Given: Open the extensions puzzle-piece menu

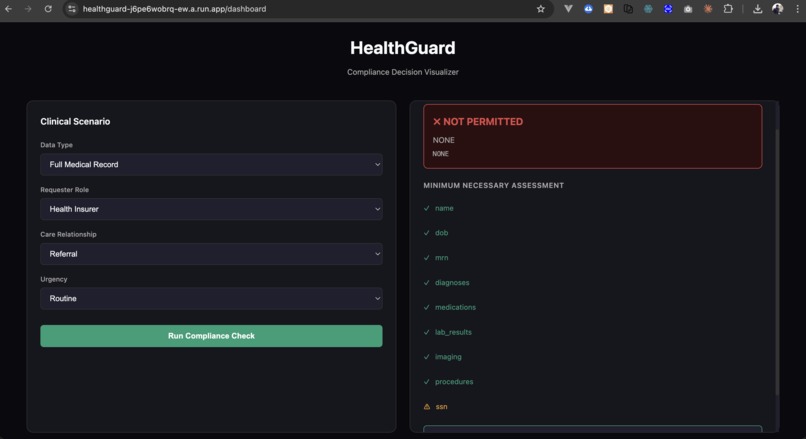Looking at the screenshot, I should pos(728,9).
